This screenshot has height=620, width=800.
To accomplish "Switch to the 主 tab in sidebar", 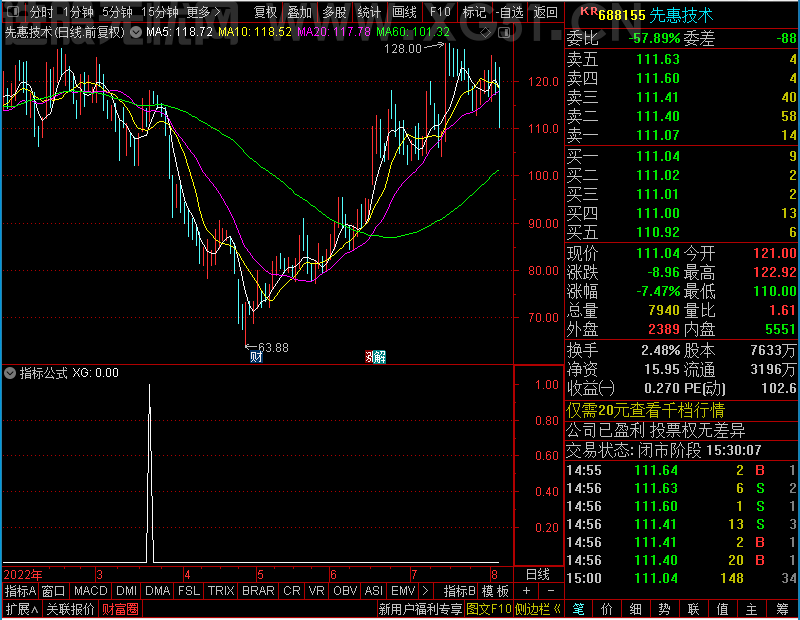I will 751,609.
